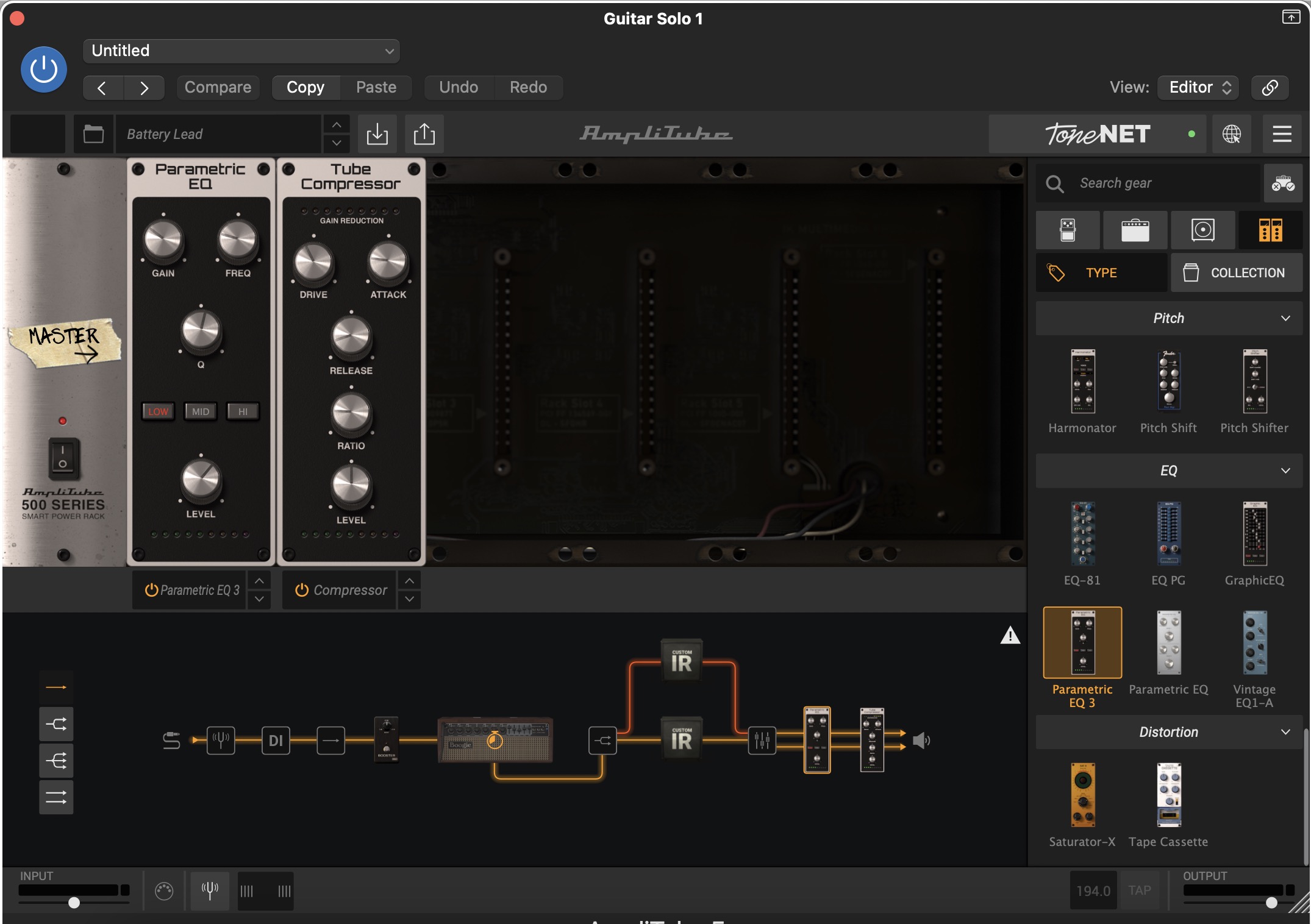Click the Battery Lead preset name field
Image resolution: width=1311 pixels, height=924 pixels.
218,134
